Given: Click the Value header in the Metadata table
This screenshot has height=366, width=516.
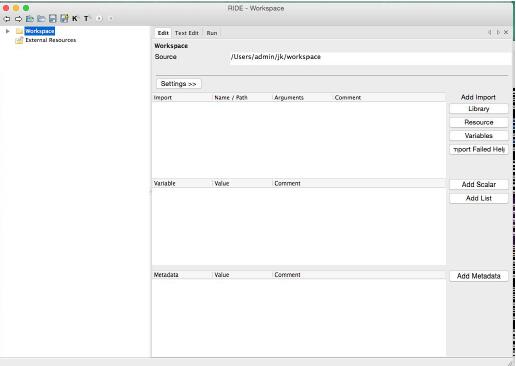Looking at the screenshot, I should pyautogui.click(x=243, y=275).
